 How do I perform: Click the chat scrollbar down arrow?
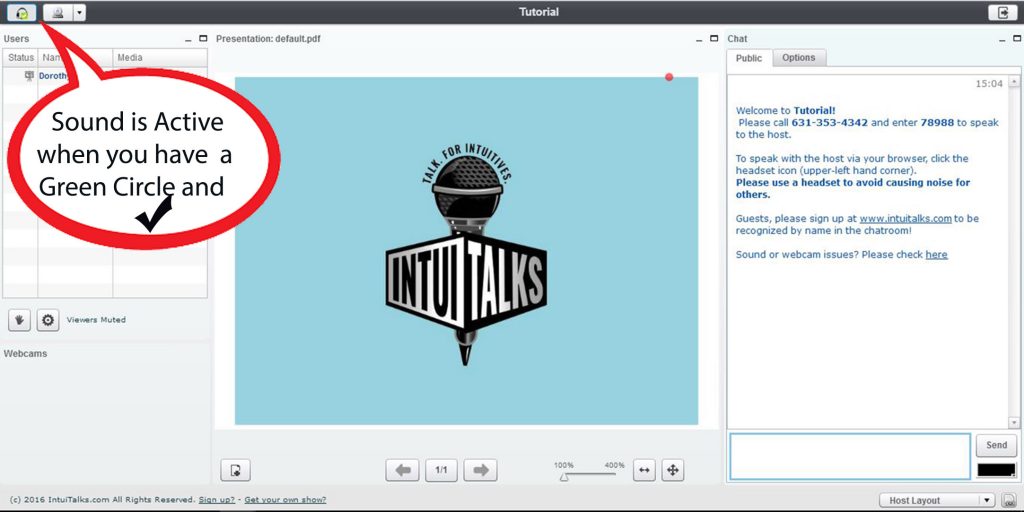pos(1014,423)
